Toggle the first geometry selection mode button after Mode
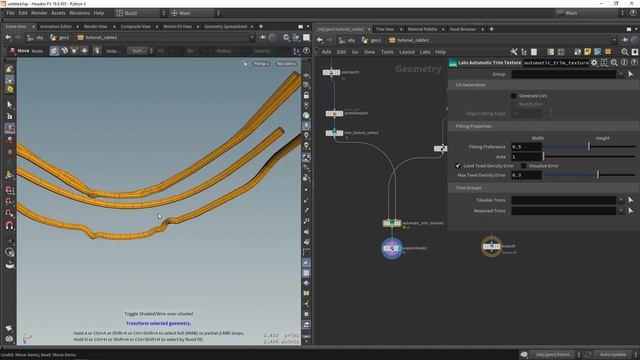The height and width of the screenshot is (360, 640). click(x=54, y=51)
